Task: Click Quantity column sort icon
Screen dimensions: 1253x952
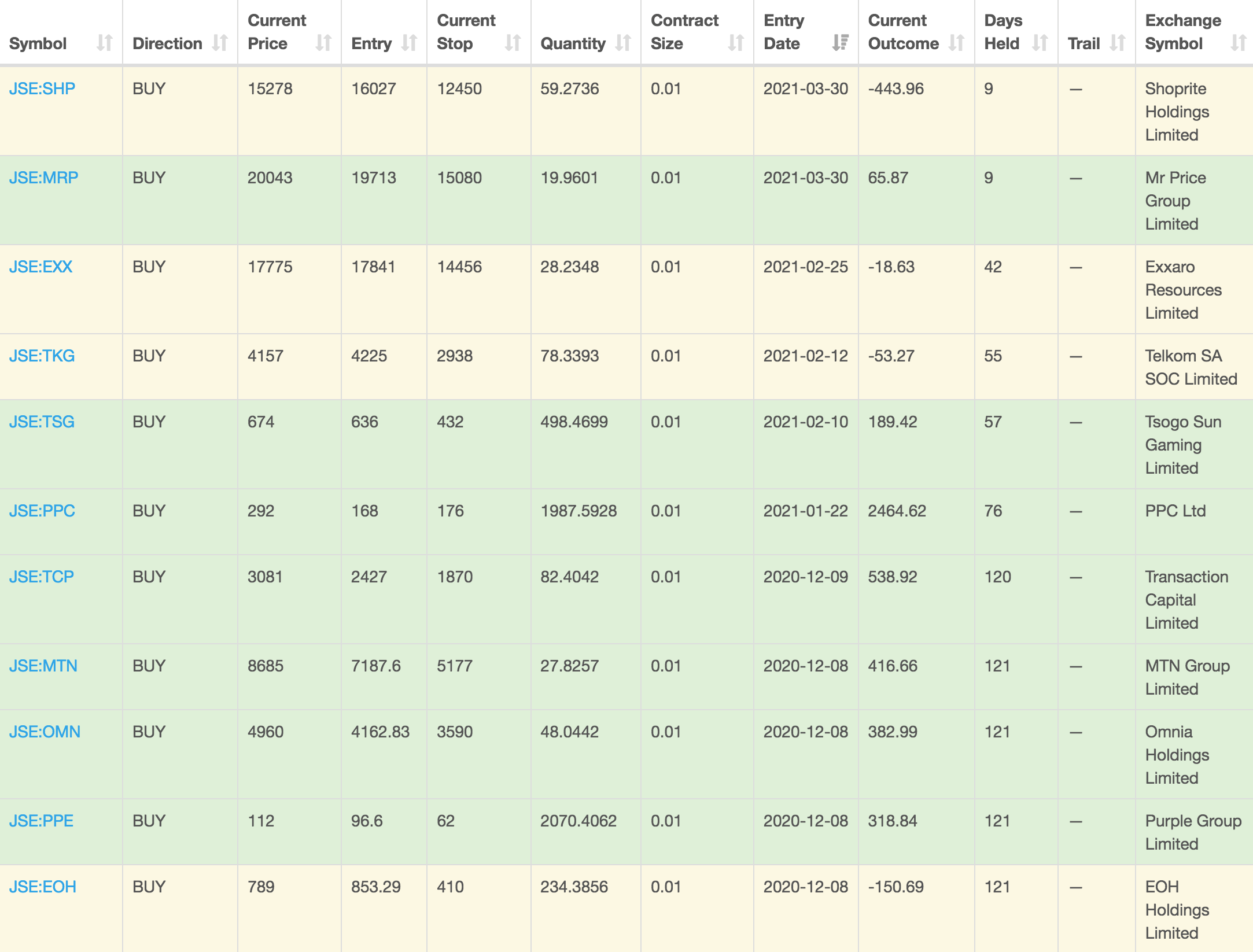Action: (623, 43)
